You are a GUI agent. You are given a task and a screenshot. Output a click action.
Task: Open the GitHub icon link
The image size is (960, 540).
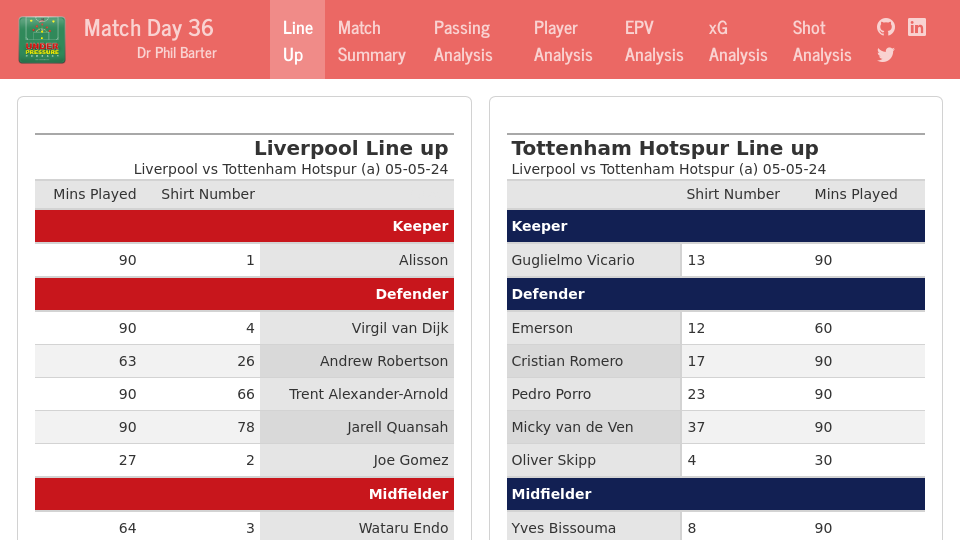pyautogui.click(x=886, y=27)
